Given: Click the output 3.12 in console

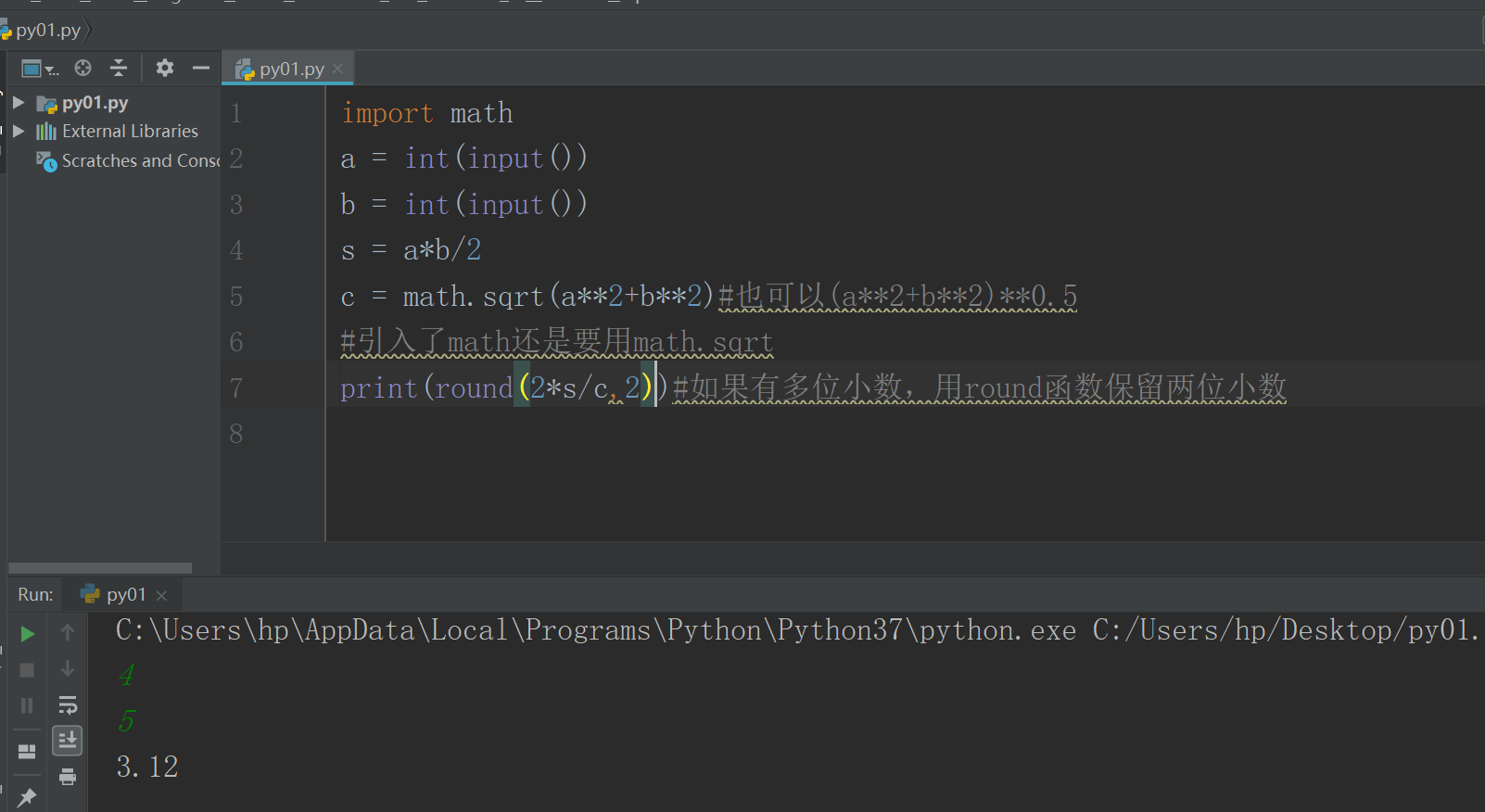Looking at the screenshot, I should click(x=147, y=767).
